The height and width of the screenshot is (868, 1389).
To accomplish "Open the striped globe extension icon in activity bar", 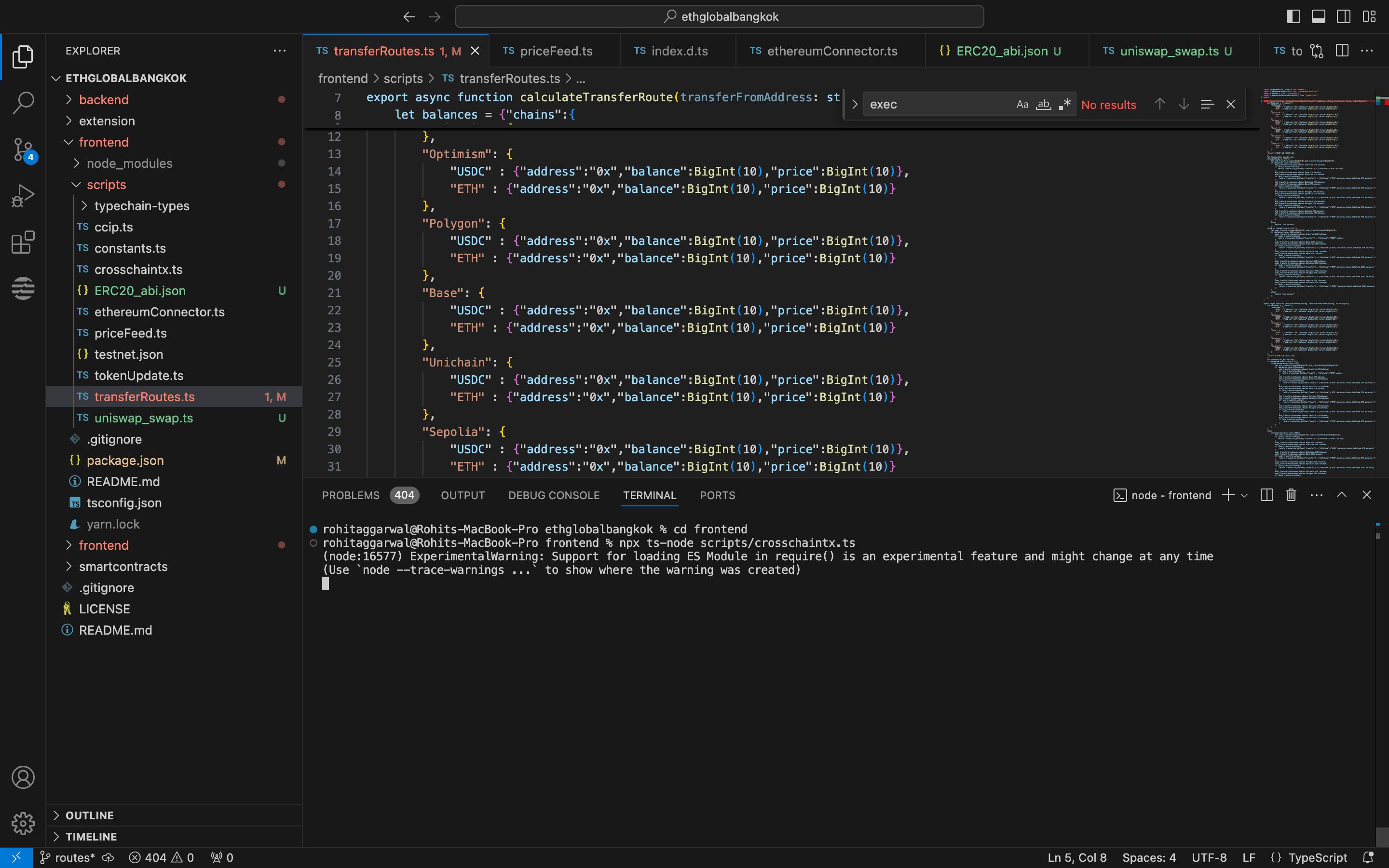I will pyautogui.click(x=23, y=288).
